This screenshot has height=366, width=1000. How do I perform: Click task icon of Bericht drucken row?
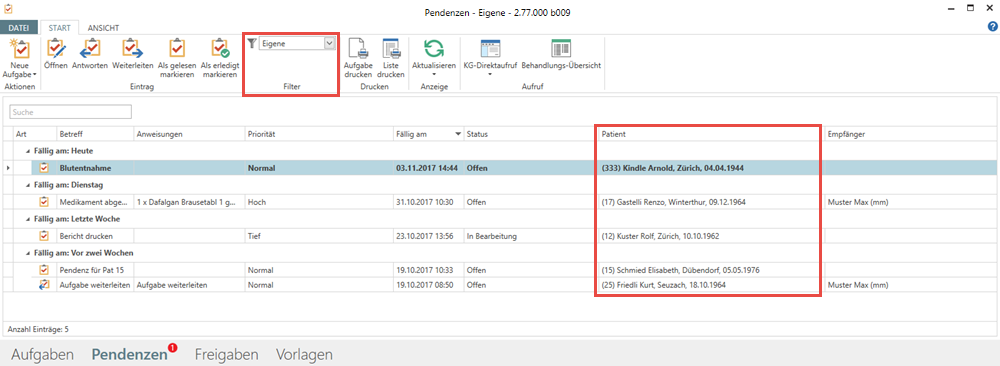43,236
